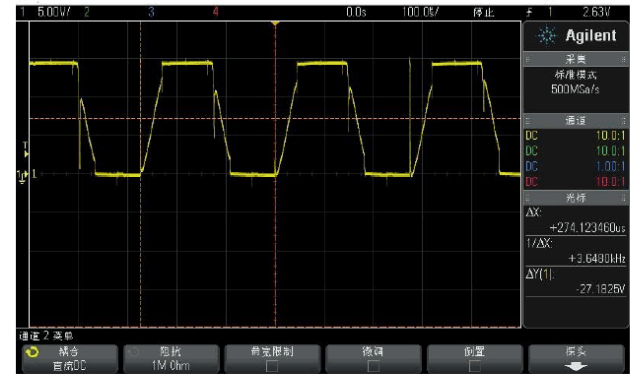
Task: Click the trigger level T marker
Action: tap(26, 149)
